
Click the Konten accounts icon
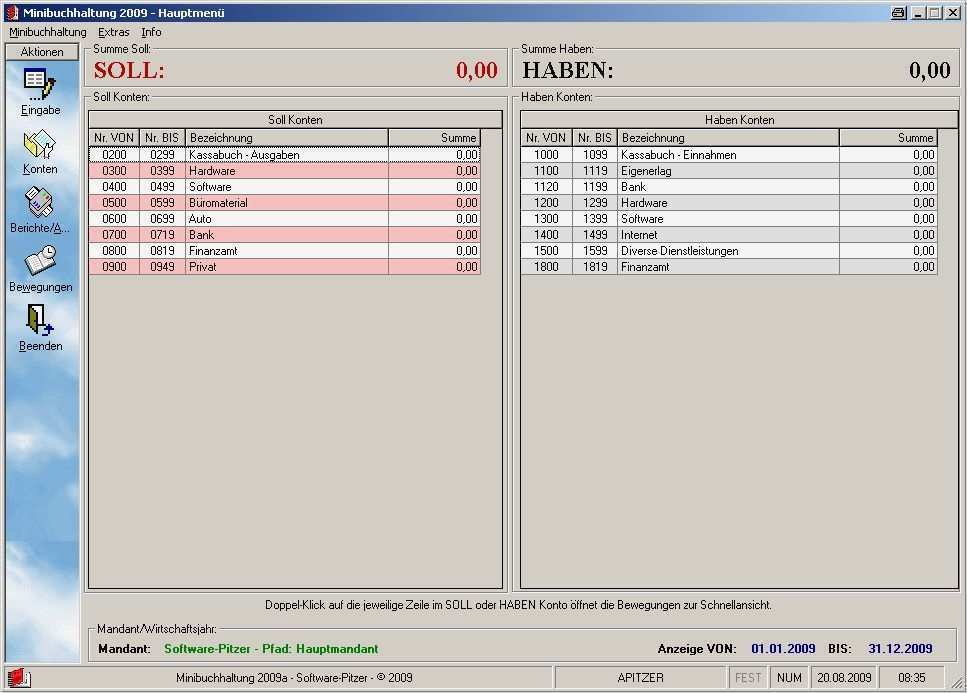click(x=40, y=145)
